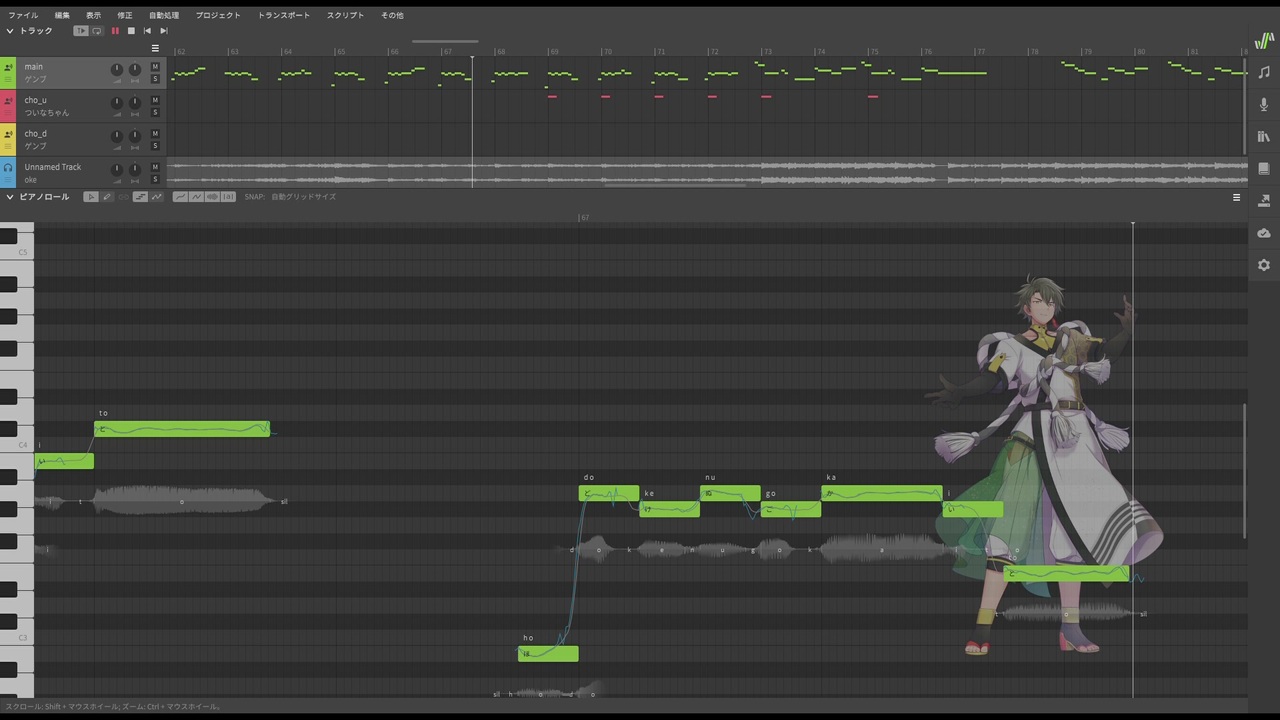1280x720 pixels.
Task: Mute the cho_d track
Action: click(155, 133)
